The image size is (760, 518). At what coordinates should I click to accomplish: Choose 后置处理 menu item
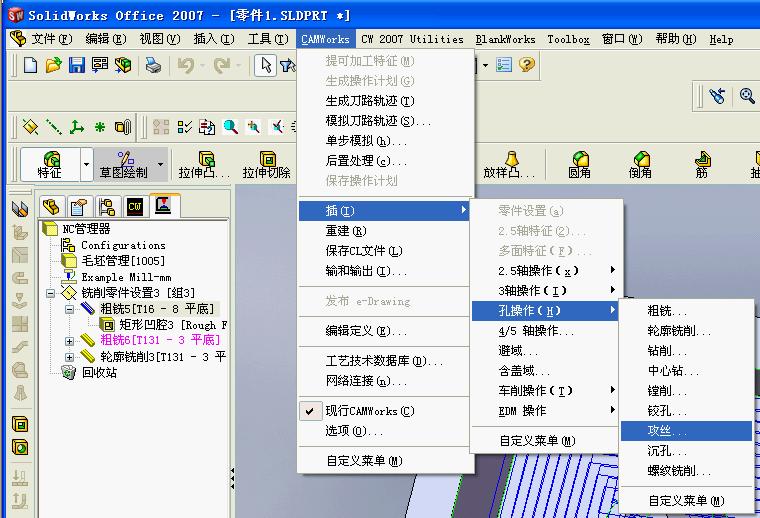[x=385, y=160]
